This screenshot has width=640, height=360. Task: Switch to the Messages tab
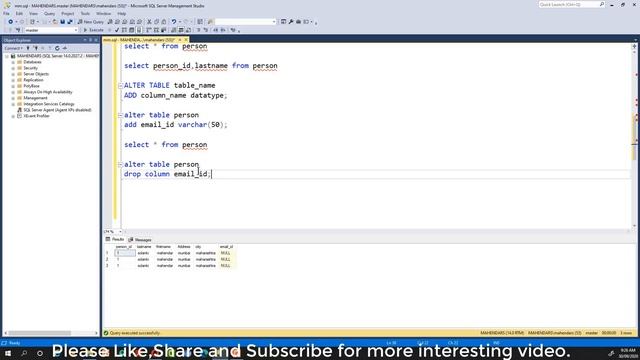140,240
